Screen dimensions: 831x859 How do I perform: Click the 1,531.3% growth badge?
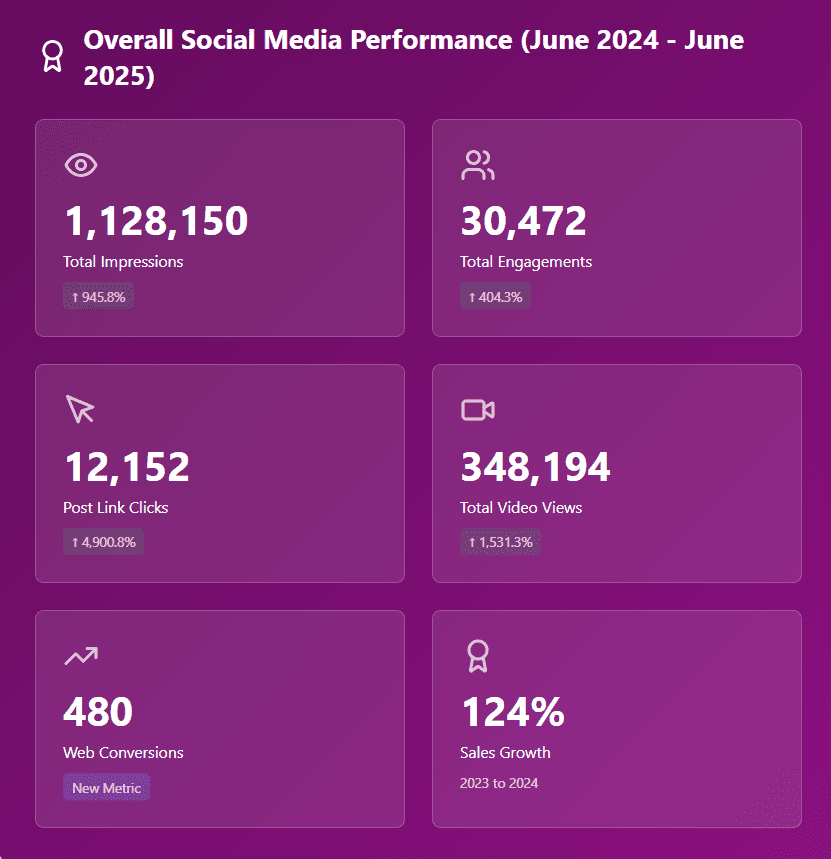[500, 542]
